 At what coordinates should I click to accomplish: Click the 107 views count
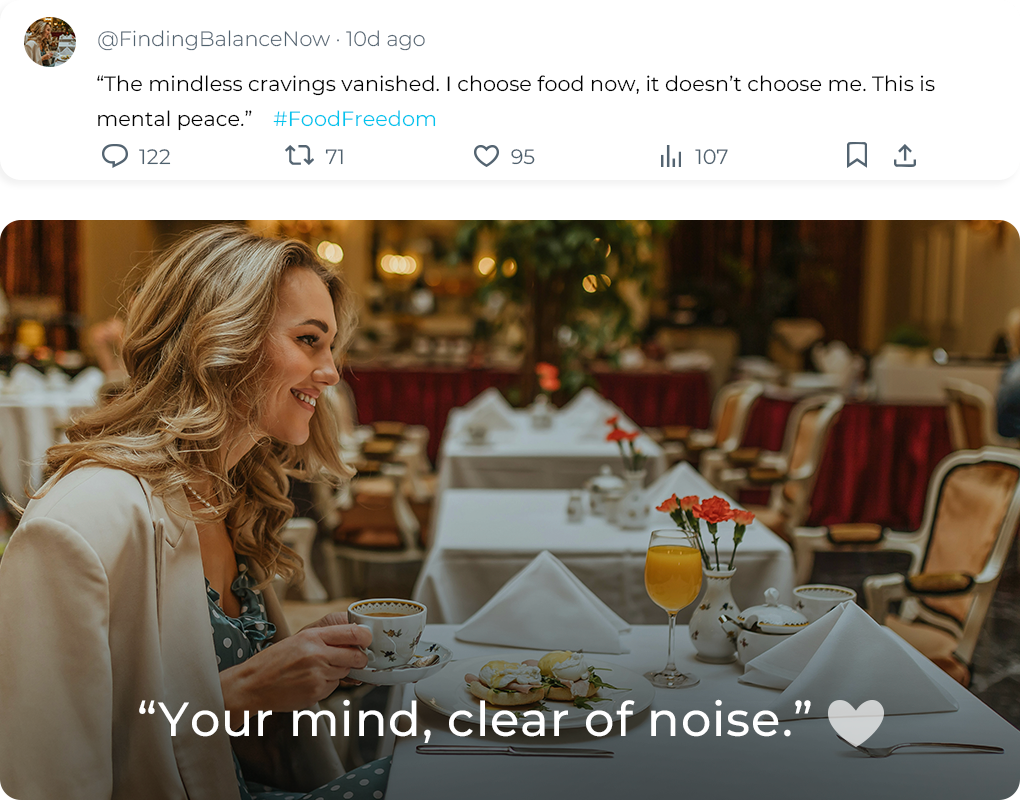pos(711,157)
